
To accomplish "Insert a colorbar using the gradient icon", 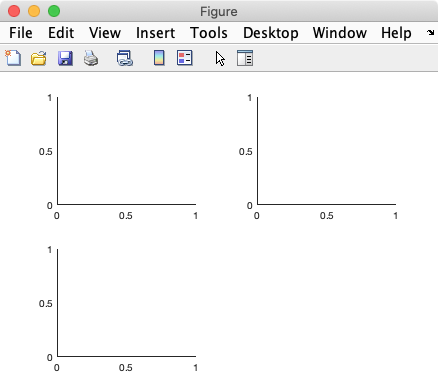I will pos(159,58).
